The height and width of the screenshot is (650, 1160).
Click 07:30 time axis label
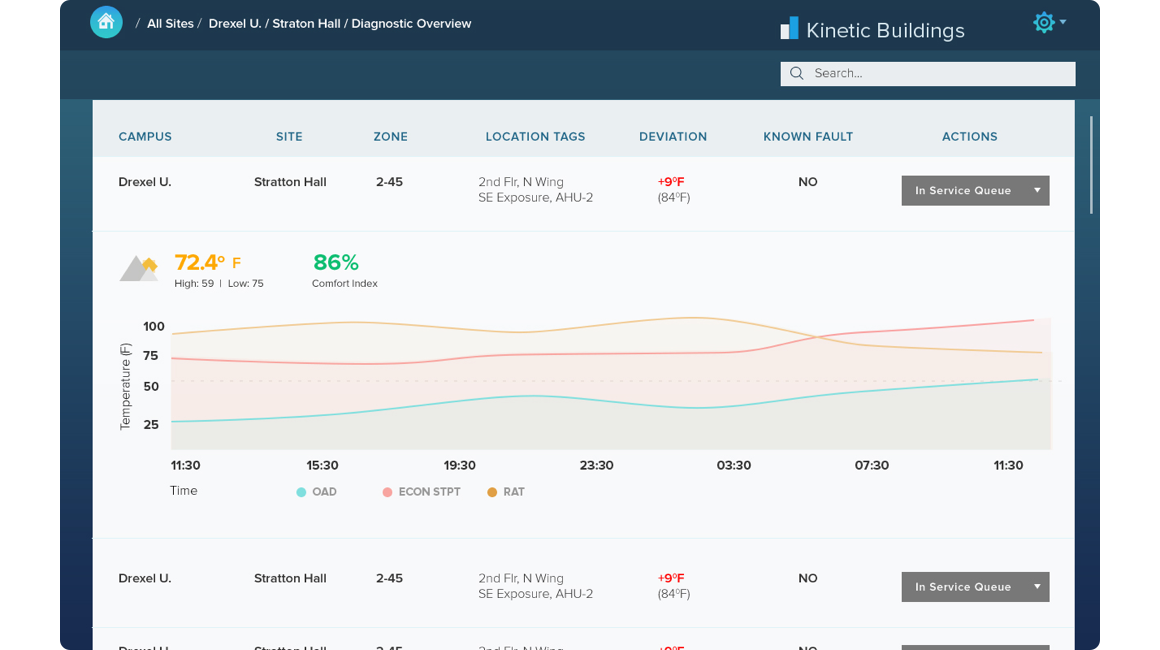(x=871, y=465)
